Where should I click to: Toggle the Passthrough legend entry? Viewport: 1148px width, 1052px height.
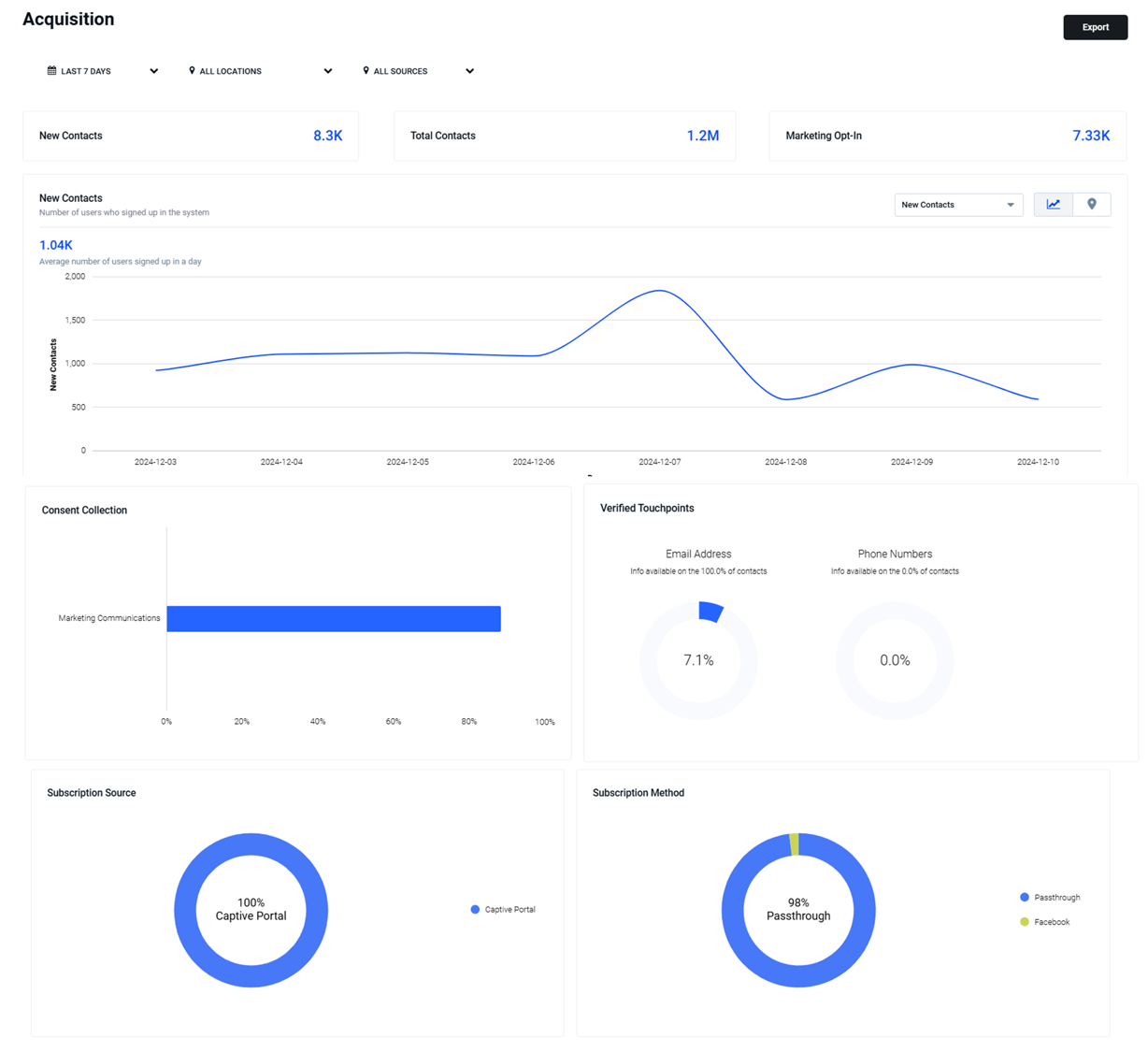coord(1050,897)
